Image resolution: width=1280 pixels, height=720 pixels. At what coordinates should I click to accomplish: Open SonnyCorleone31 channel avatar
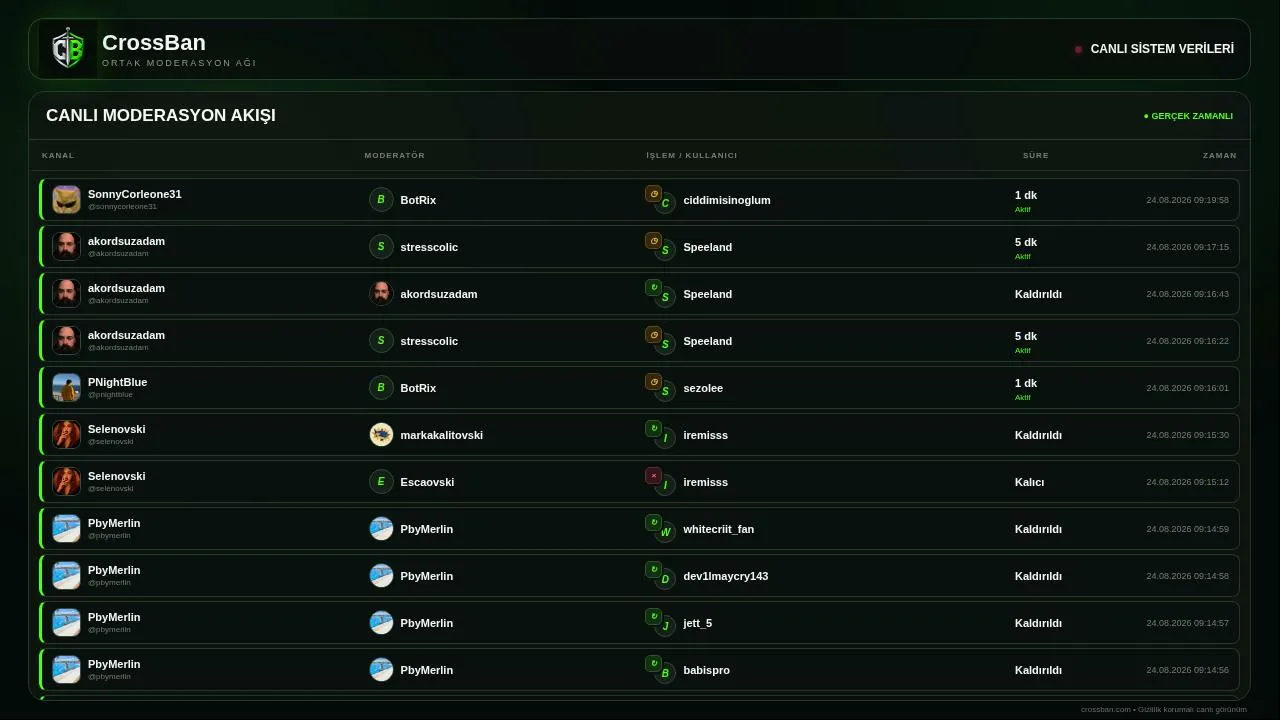(66, 199)
